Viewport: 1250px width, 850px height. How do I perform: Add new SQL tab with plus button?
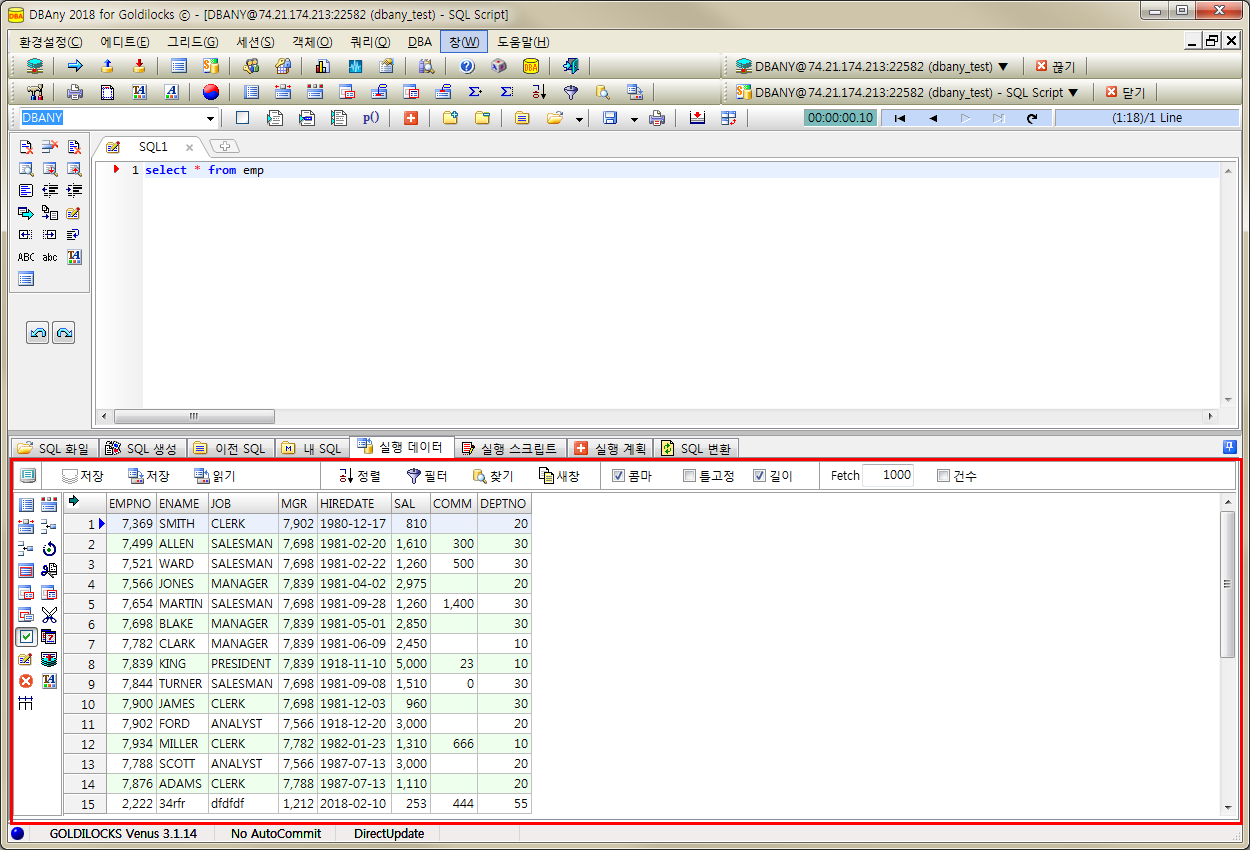pyautogui.click(x=224, y=146)
